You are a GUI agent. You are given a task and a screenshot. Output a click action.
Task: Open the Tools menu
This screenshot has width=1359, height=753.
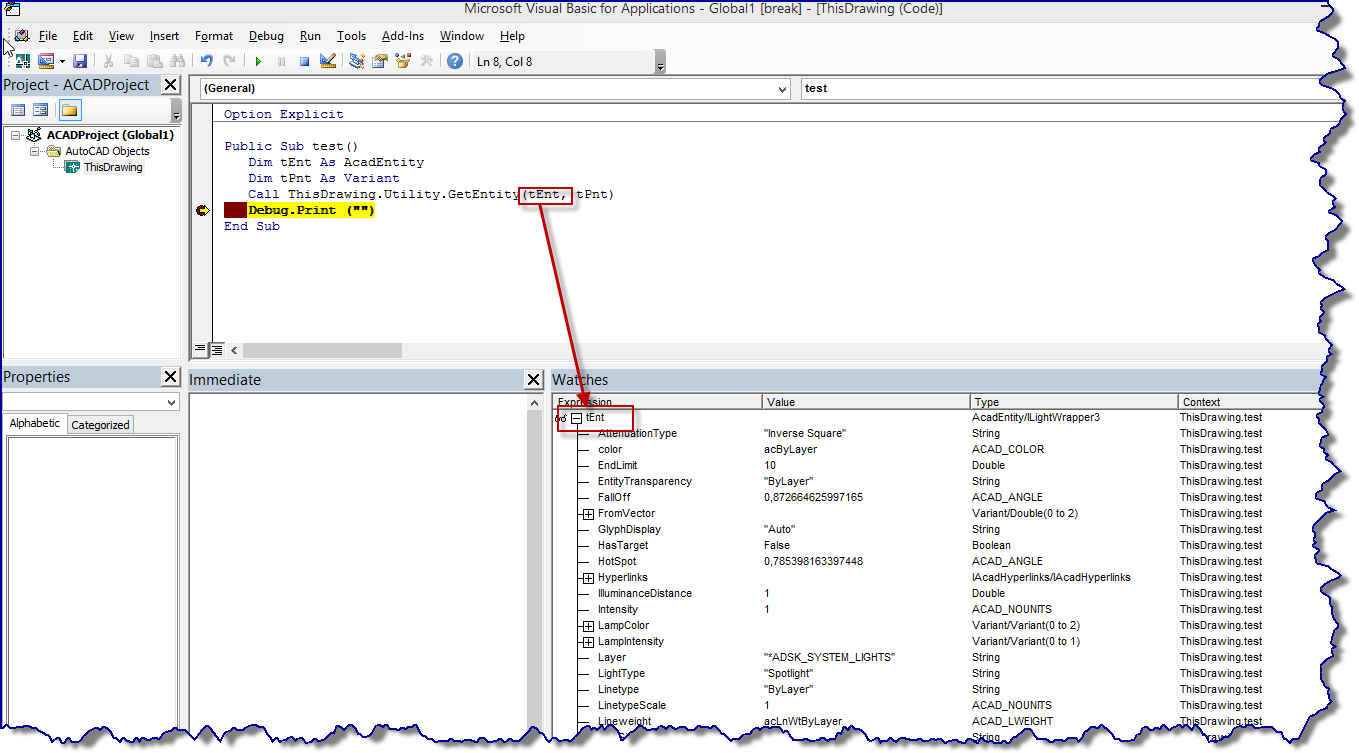tap(351, 36)
